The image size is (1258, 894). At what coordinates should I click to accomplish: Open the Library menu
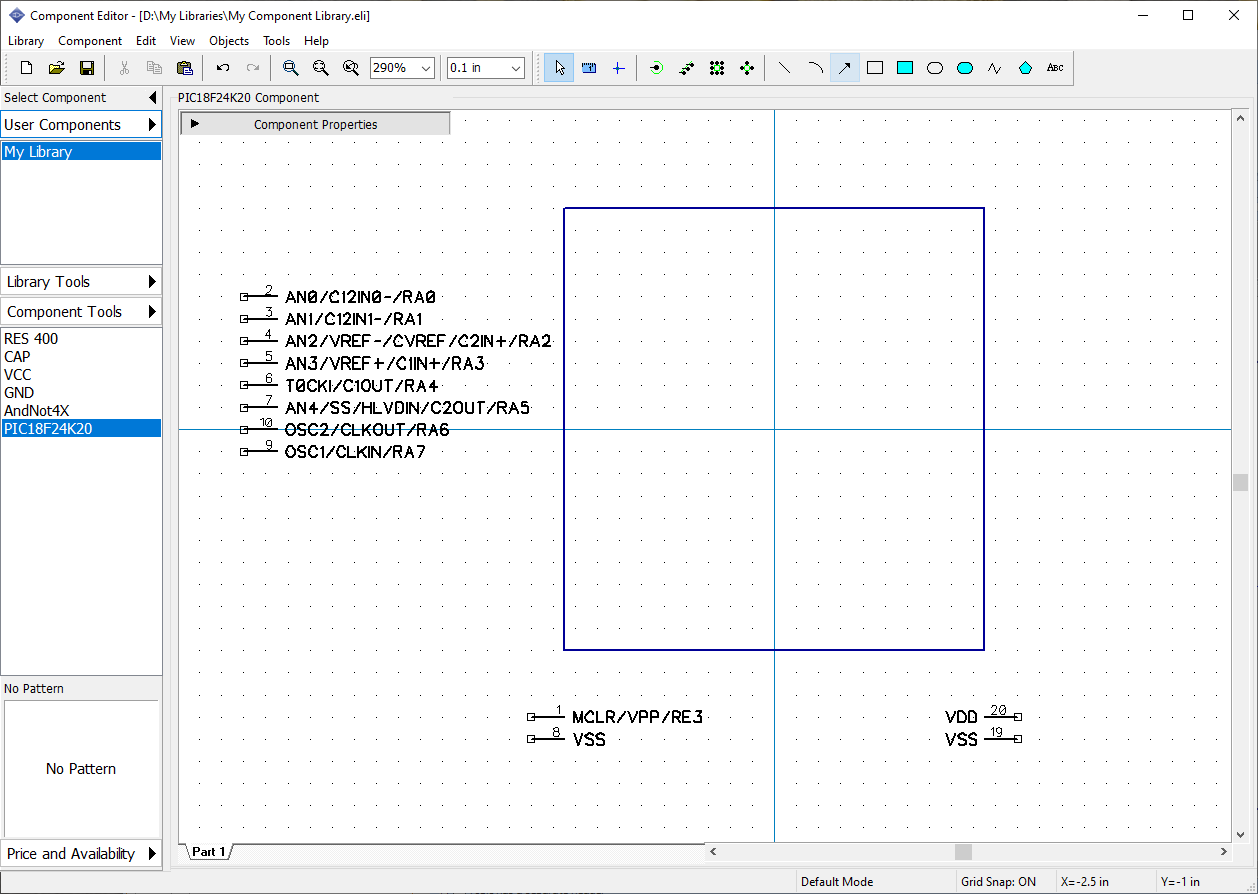click(26, 41)
